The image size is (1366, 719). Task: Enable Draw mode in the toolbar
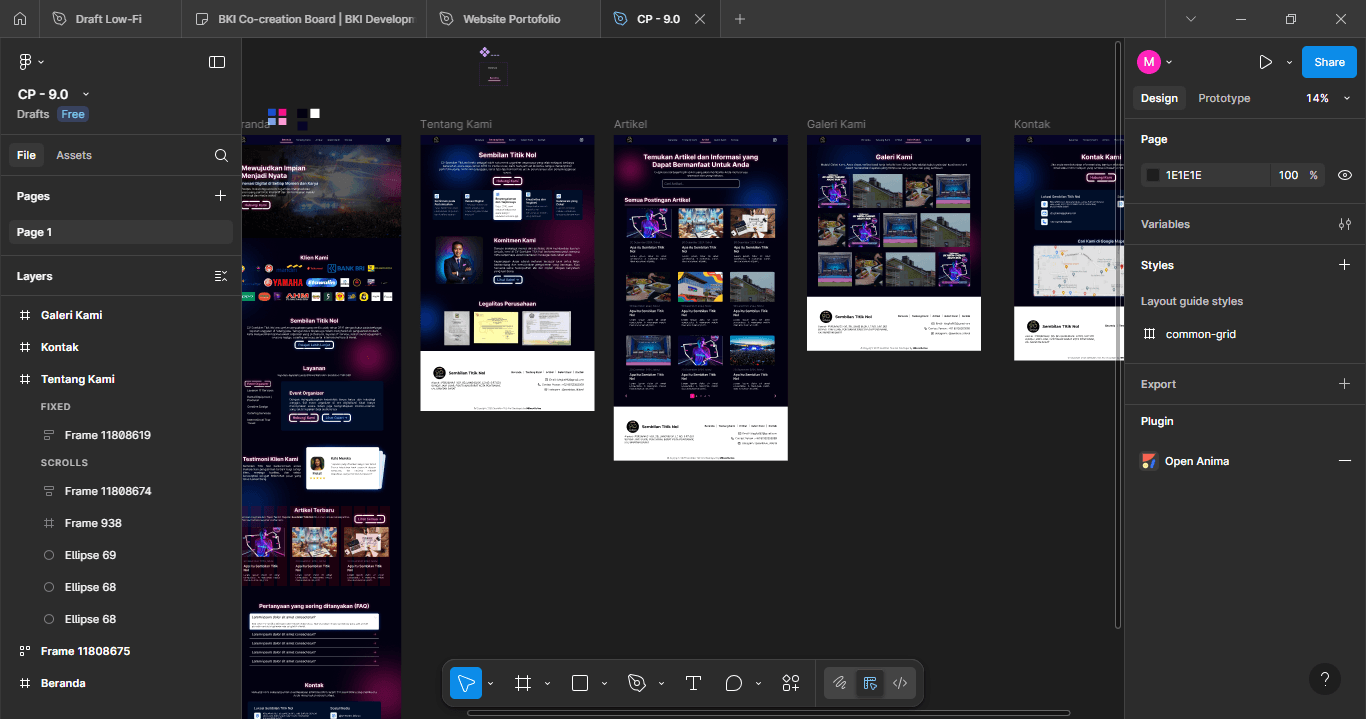[840, 683]
